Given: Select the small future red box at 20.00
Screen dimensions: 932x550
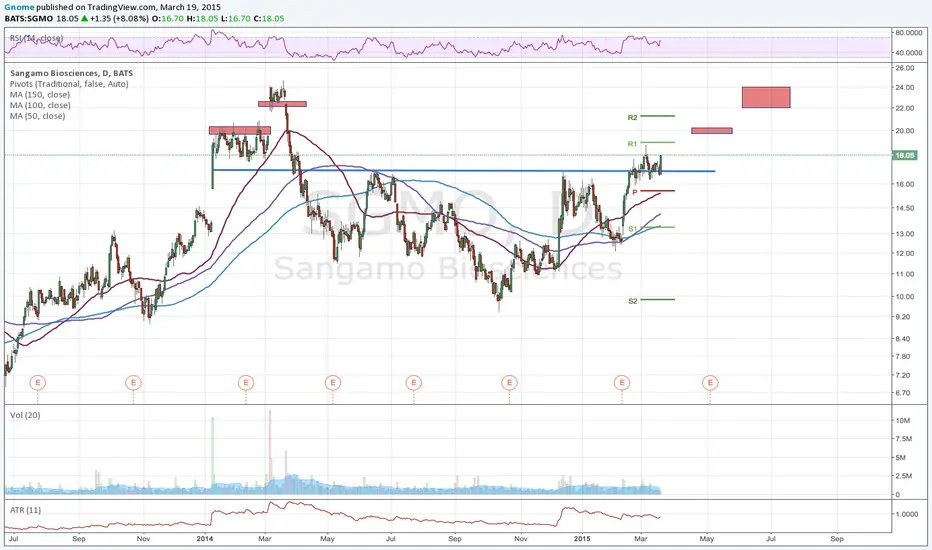Looking at the screenshot, I should point(711,131).
